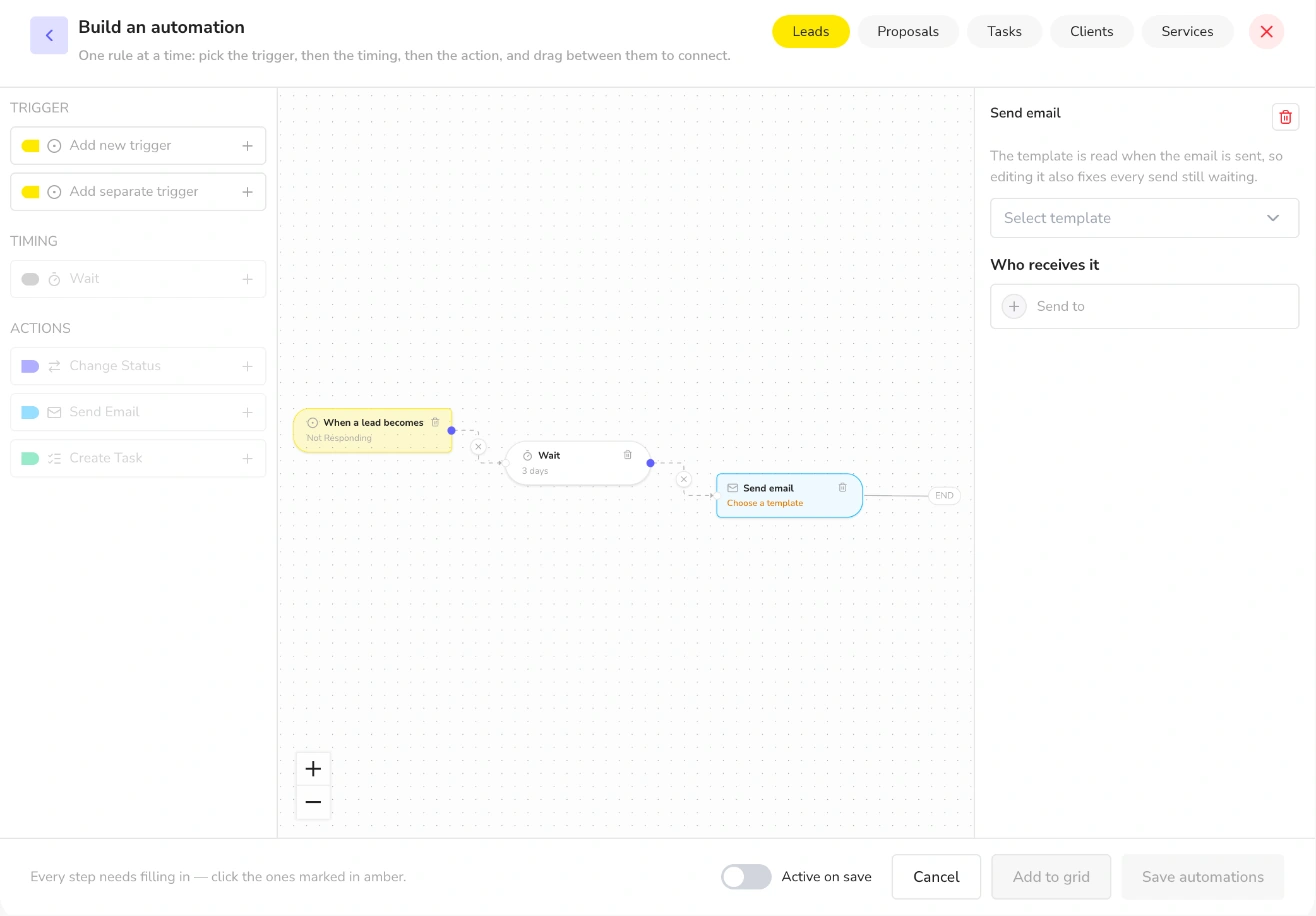Click plus icon on Wait timing row
This screenshot has width=1316, height=916.
247,279
